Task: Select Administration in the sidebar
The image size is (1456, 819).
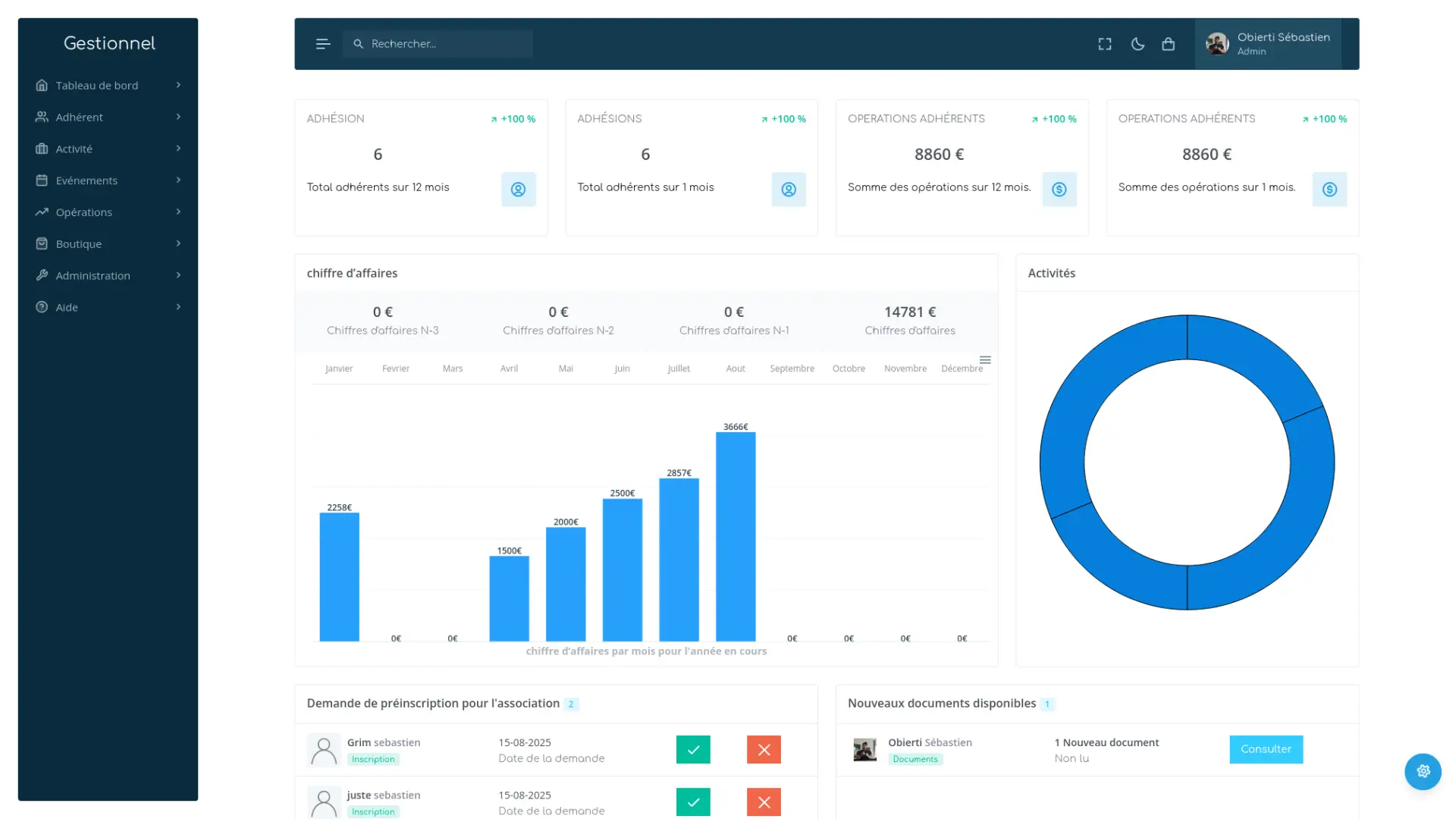Action: pyautogui.click(x=93, y=275)
